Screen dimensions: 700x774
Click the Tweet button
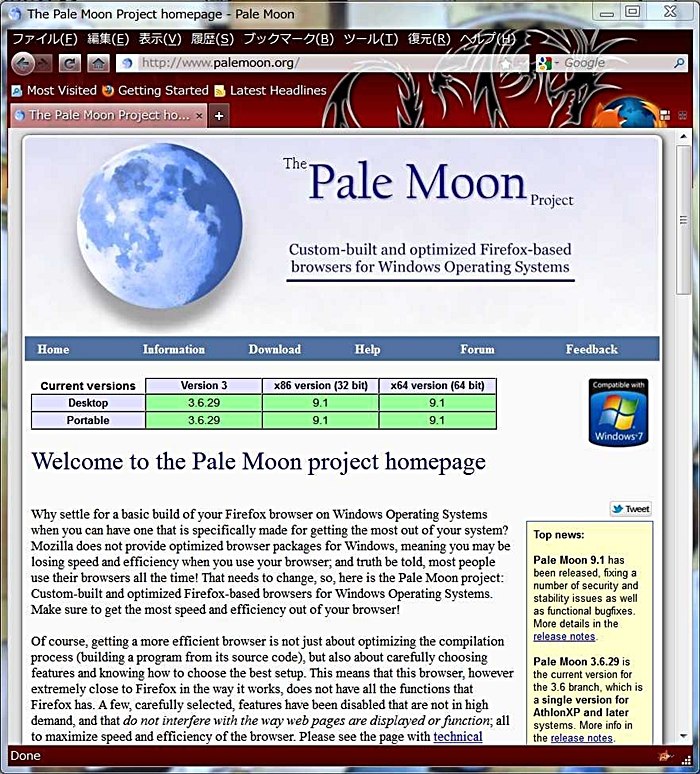point(631,509)
